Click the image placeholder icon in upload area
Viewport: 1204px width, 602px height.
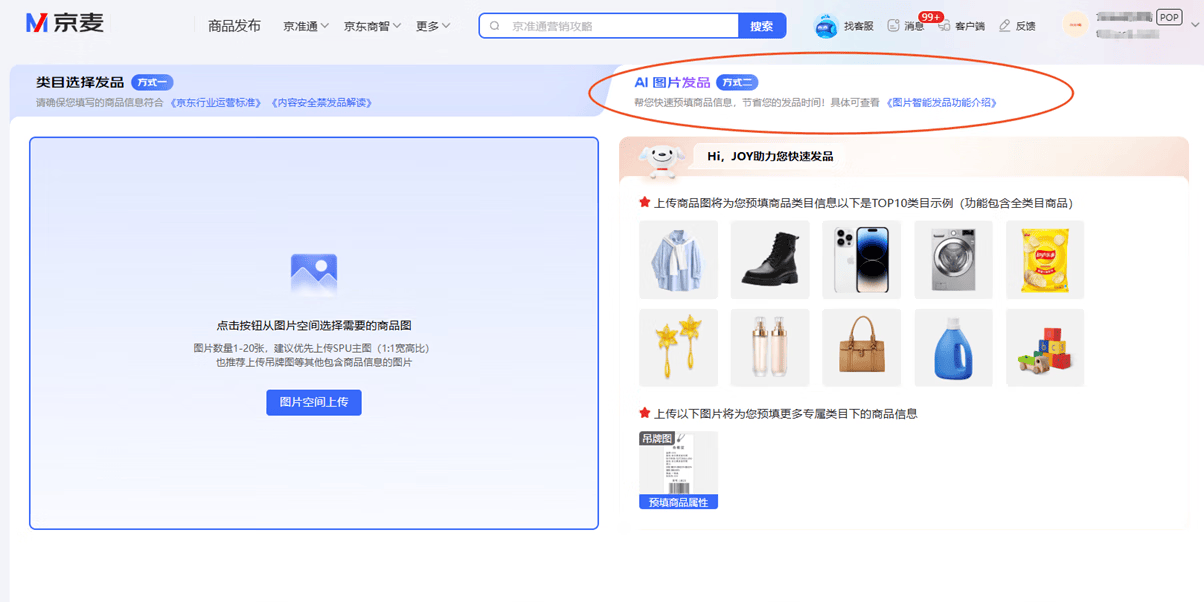coord(313,273)
